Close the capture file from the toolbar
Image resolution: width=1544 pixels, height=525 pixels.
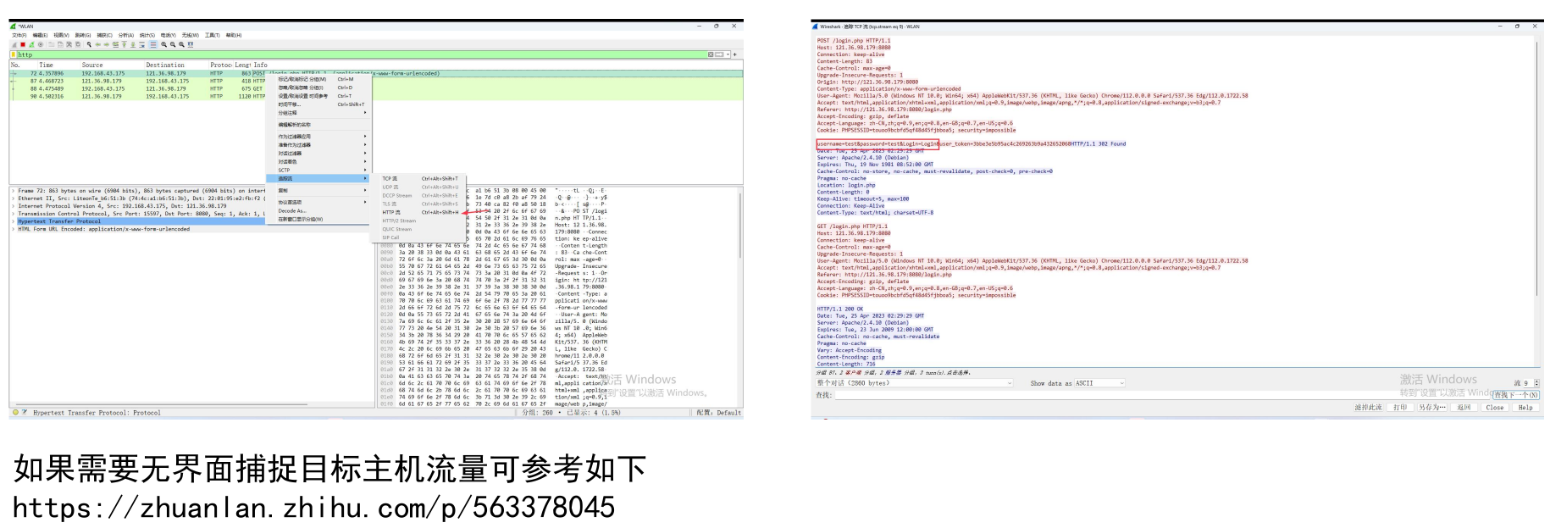69,45
